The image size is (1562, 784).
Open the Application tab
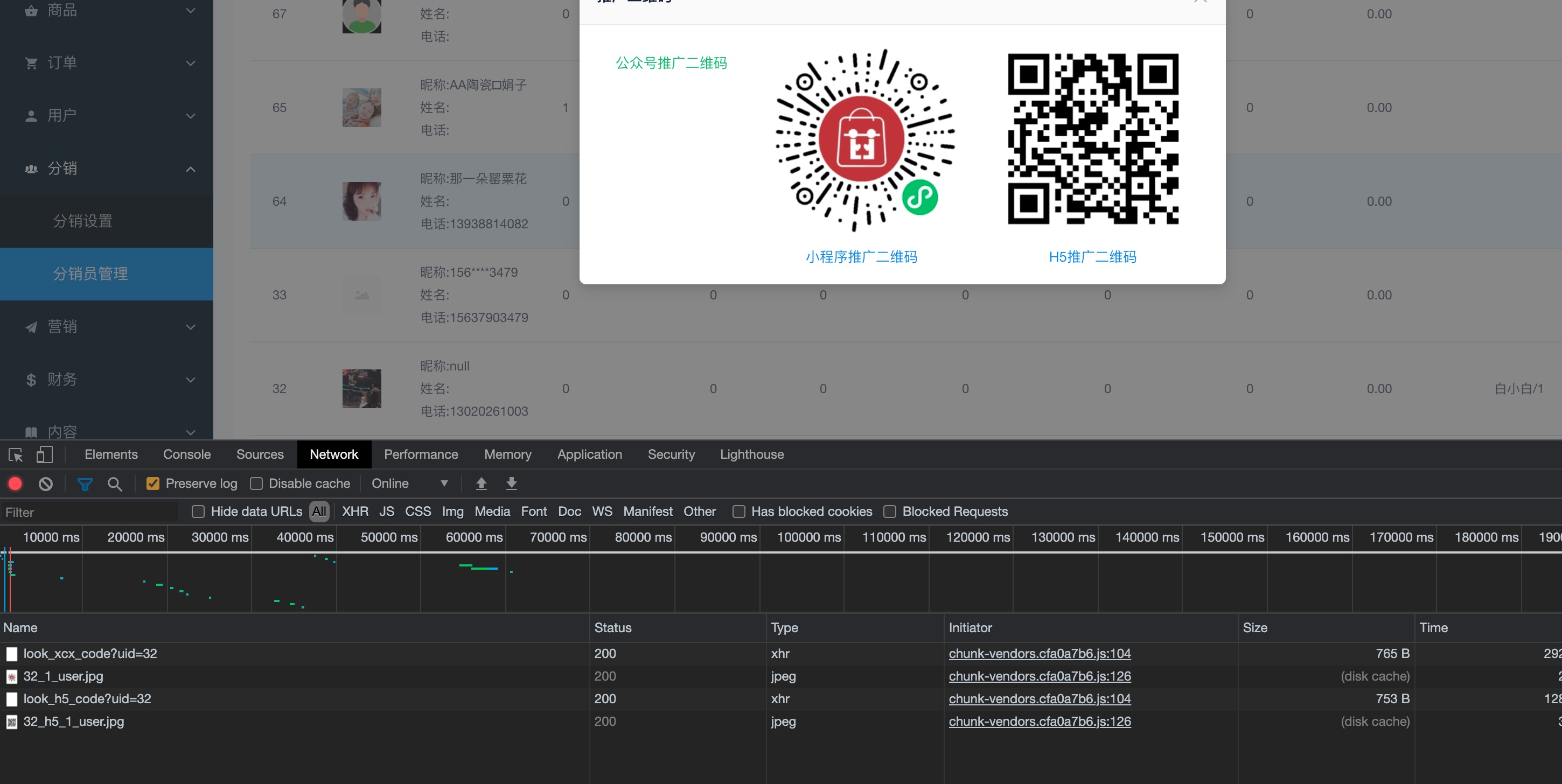pos(589,454)
